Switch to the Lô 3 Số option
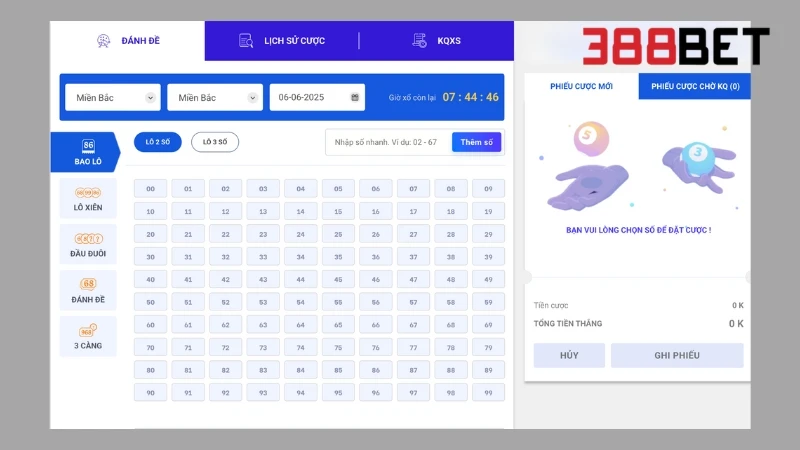 tap(215, 142)
